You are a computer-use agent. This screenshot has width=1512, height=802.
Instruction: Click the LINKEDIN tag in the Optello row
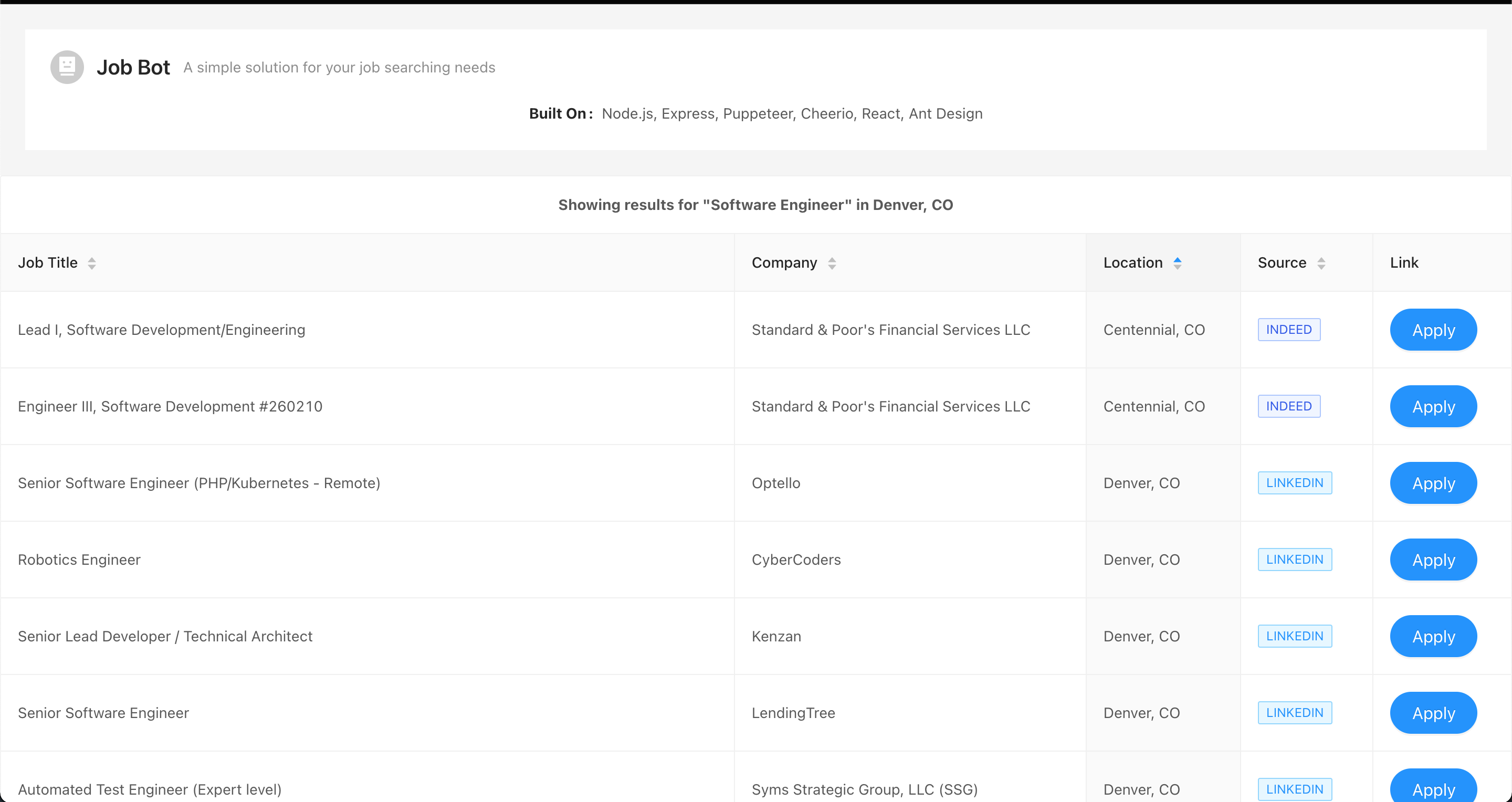(1294, 483)
